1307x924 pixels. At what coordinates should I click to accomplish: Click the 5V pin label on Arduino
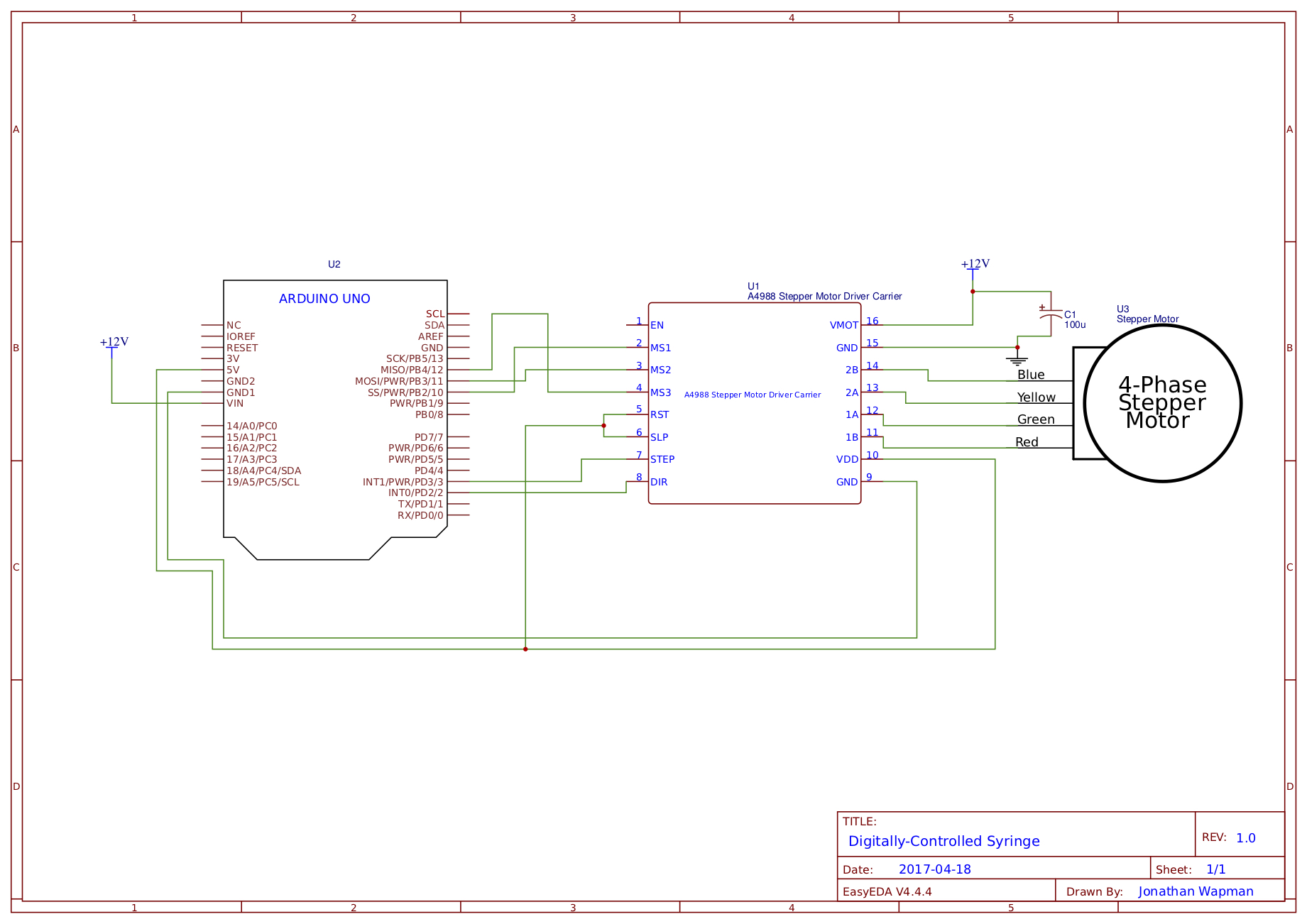pos(233,370)
